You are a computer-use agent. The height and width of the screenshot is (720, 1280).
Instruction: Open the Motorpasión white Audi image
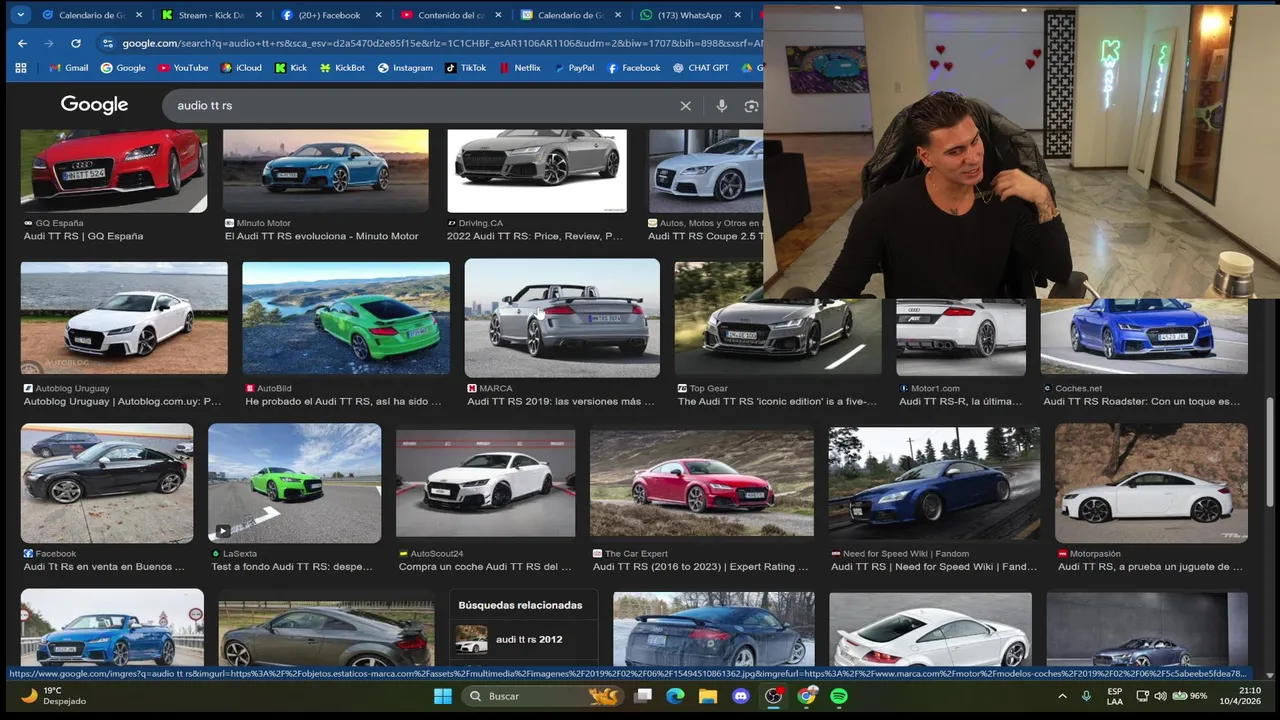point(1151,483)
